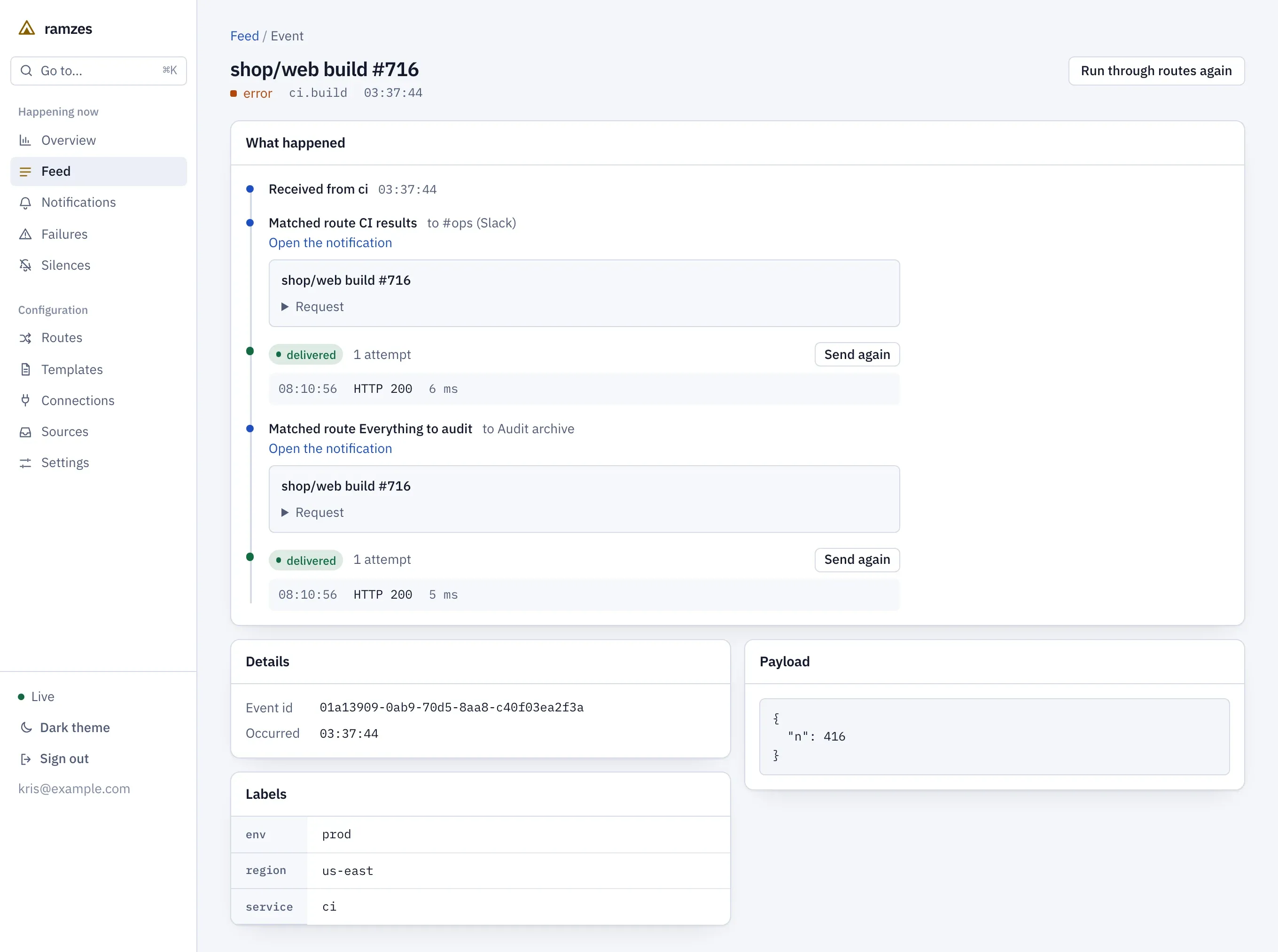
Task: Expand Request under Everything to audit notification
Action: [313, 512]
